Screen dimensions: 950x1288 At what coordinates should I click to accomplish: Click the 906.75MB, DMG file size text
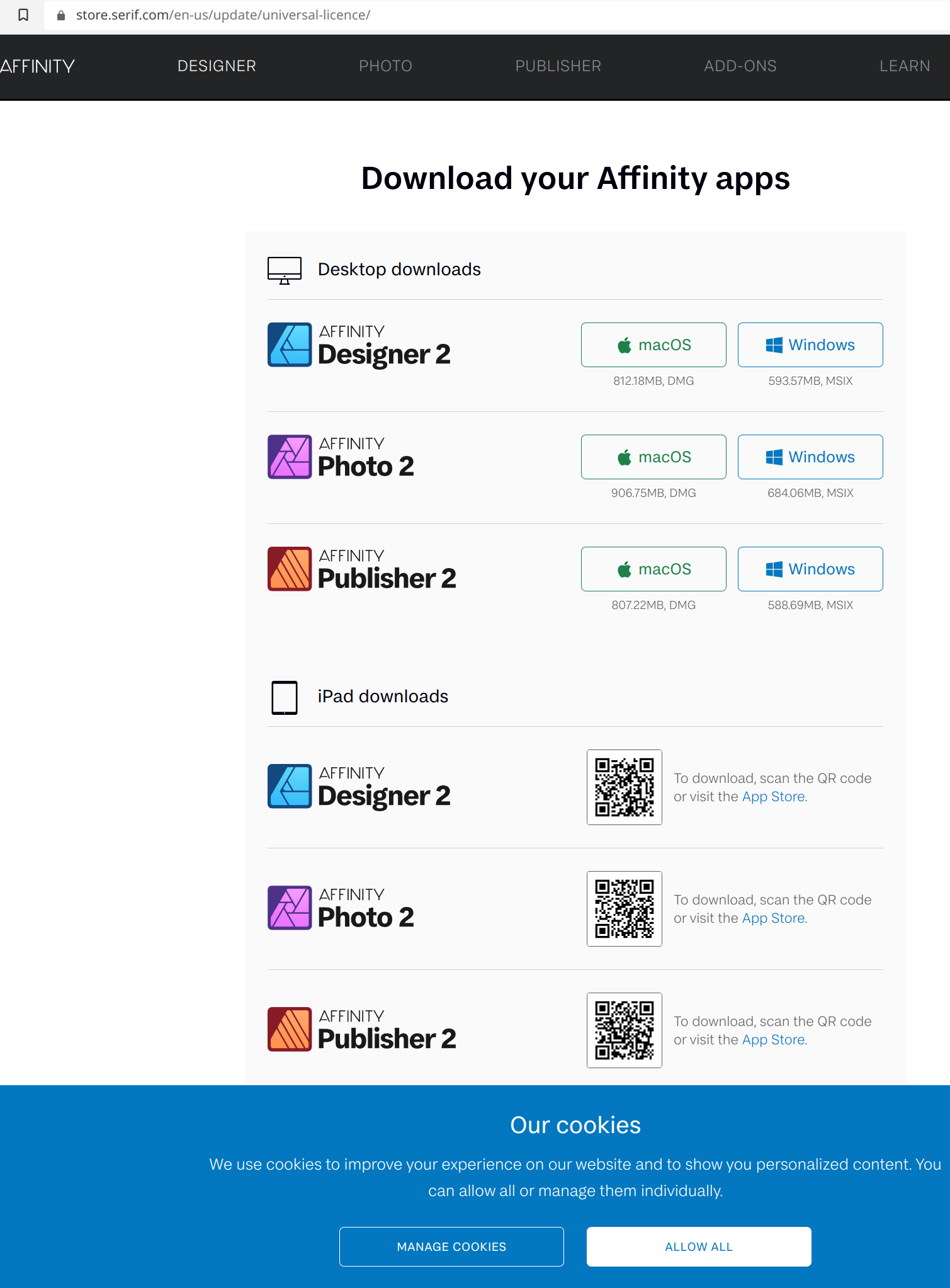click(653, 493)
